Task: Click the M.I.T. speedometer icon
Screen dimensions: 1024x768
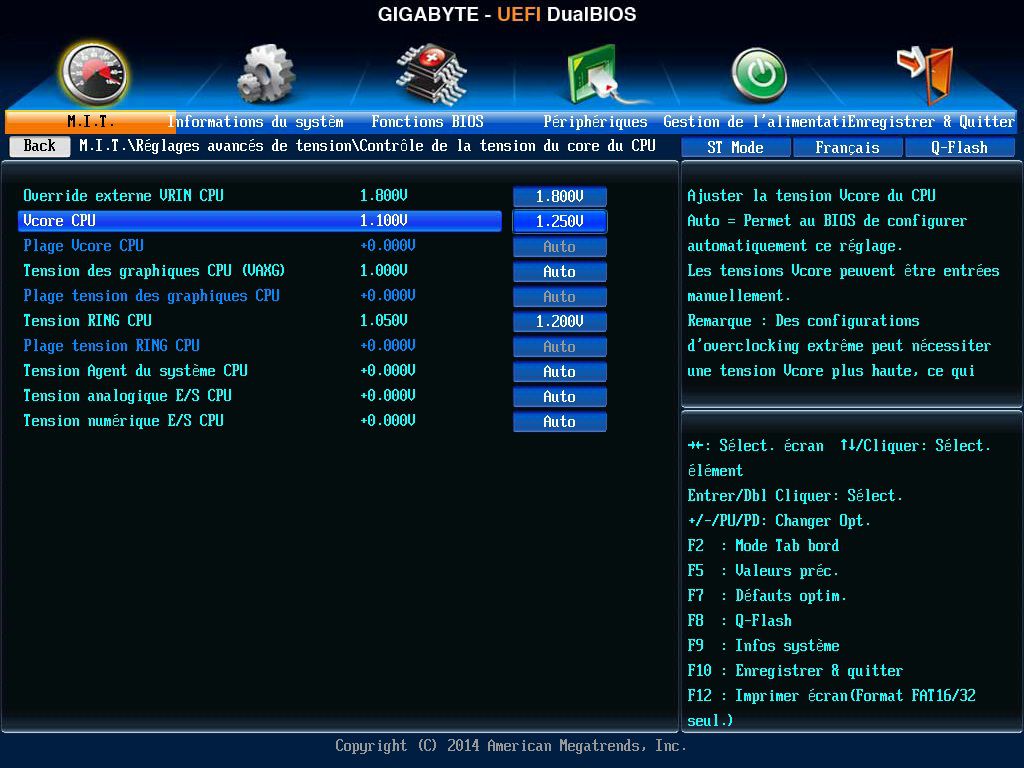Action: (93, 74)
